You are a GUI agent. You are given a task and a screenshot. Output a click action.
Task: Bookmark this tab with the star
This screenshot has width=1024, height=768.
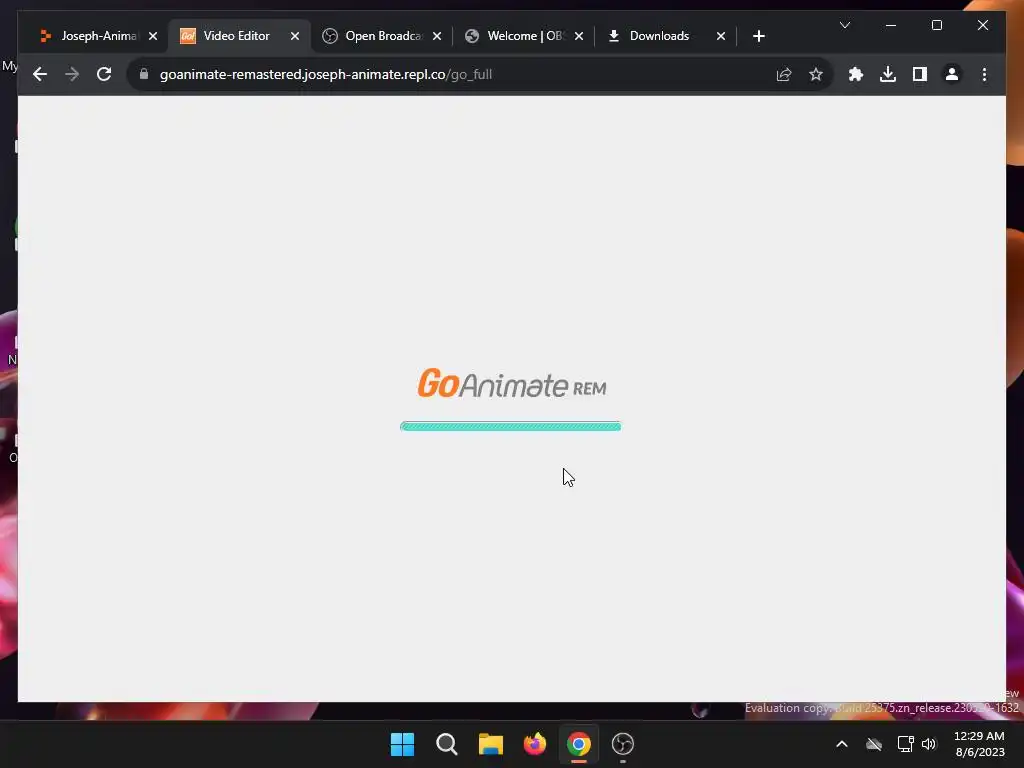point(816,74)
